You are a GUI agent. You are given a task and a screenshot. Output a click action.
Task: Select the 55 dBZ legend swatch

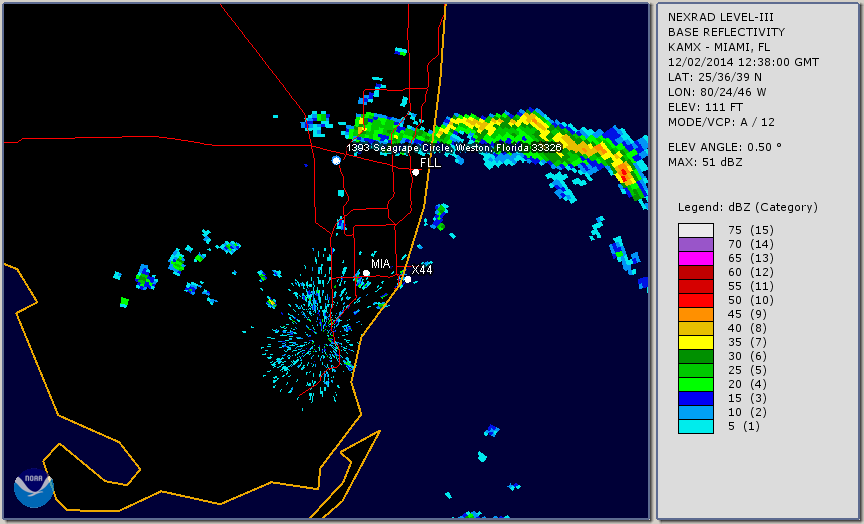pos(695,287)
